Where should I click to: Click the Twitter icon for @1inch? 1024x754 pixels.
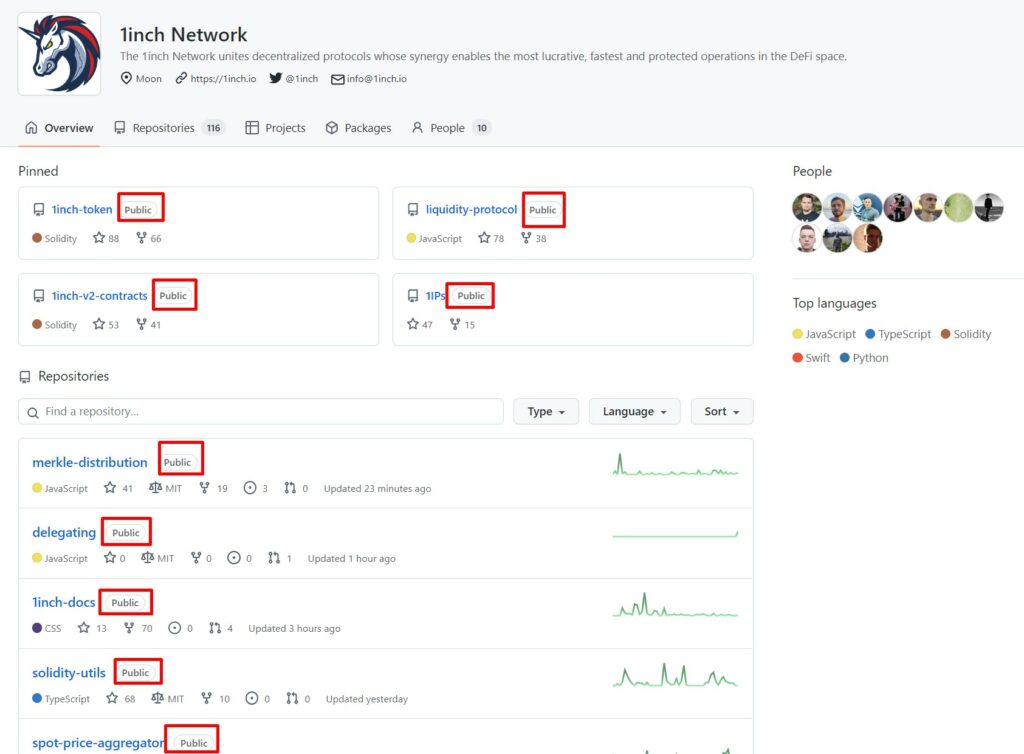pos(275,78)
